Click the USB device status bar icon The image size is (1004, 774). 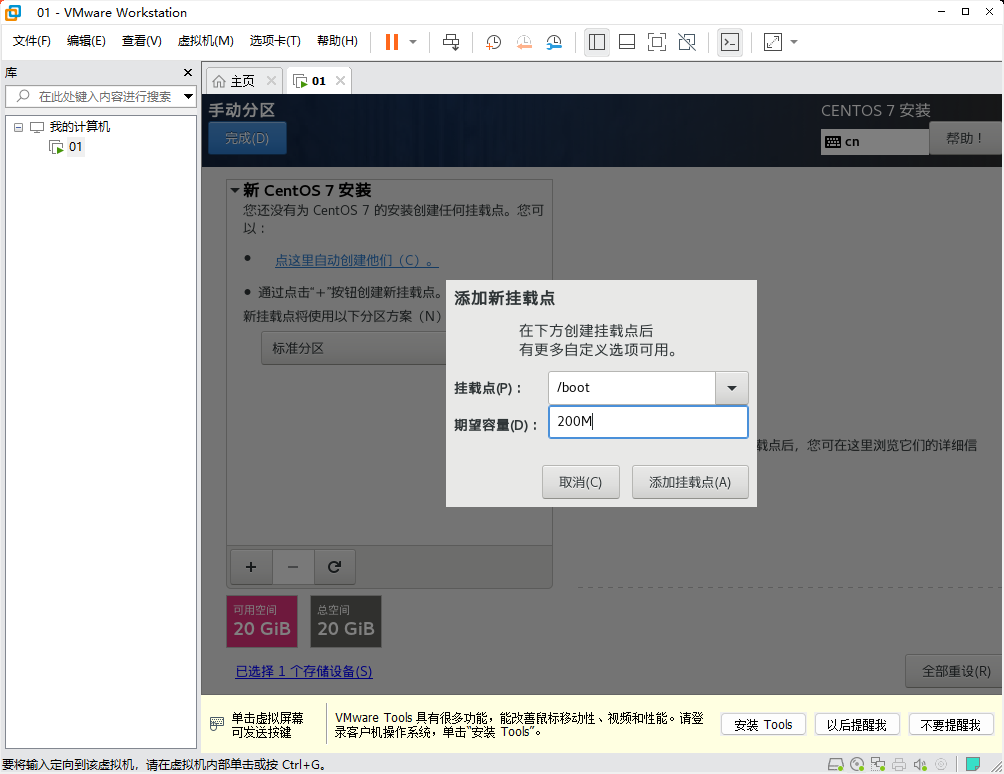coord(941,764)
